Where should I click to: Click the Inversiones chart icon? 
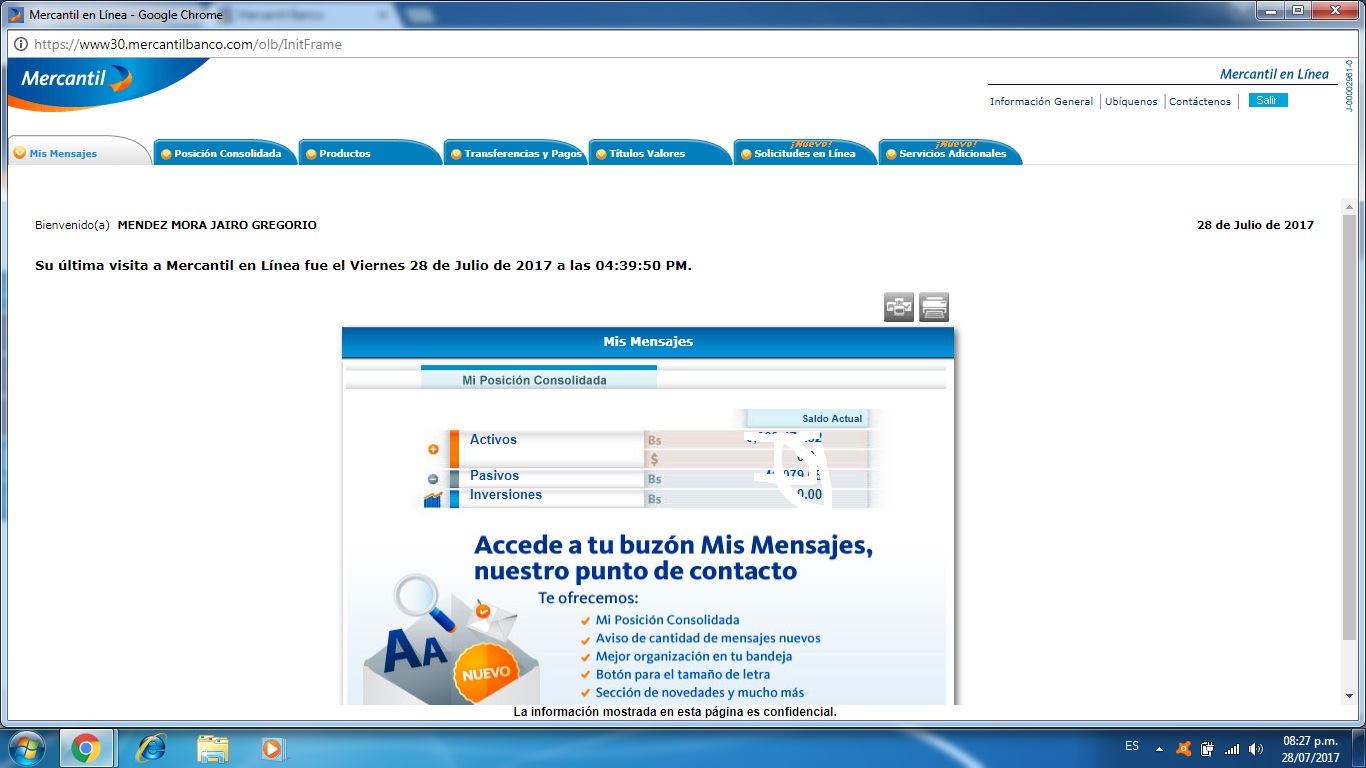[x=433, y=499]
